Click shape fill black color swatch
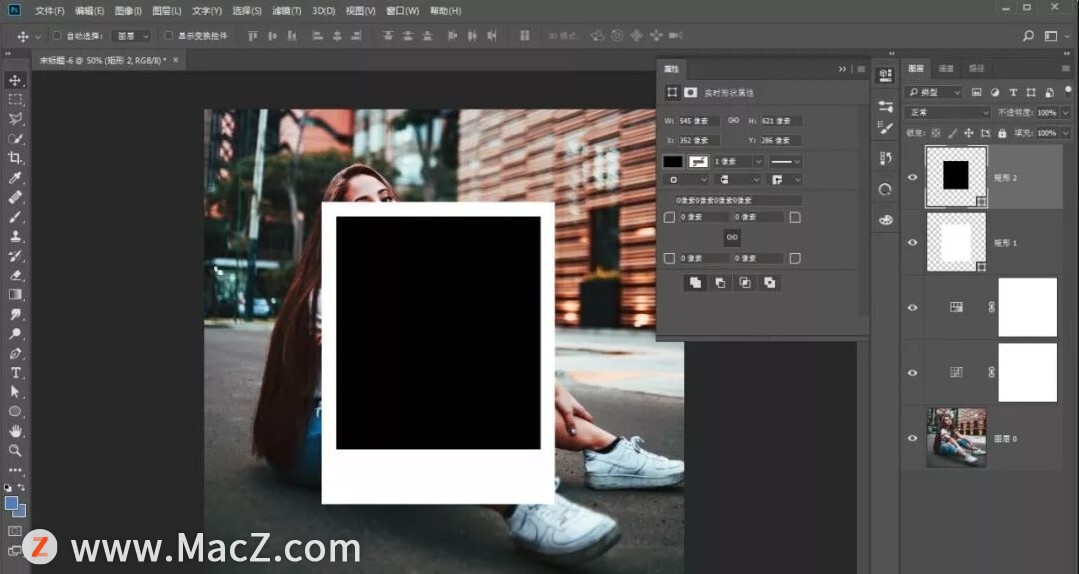This screenshot has width=1079, height=574. [672, 162]
